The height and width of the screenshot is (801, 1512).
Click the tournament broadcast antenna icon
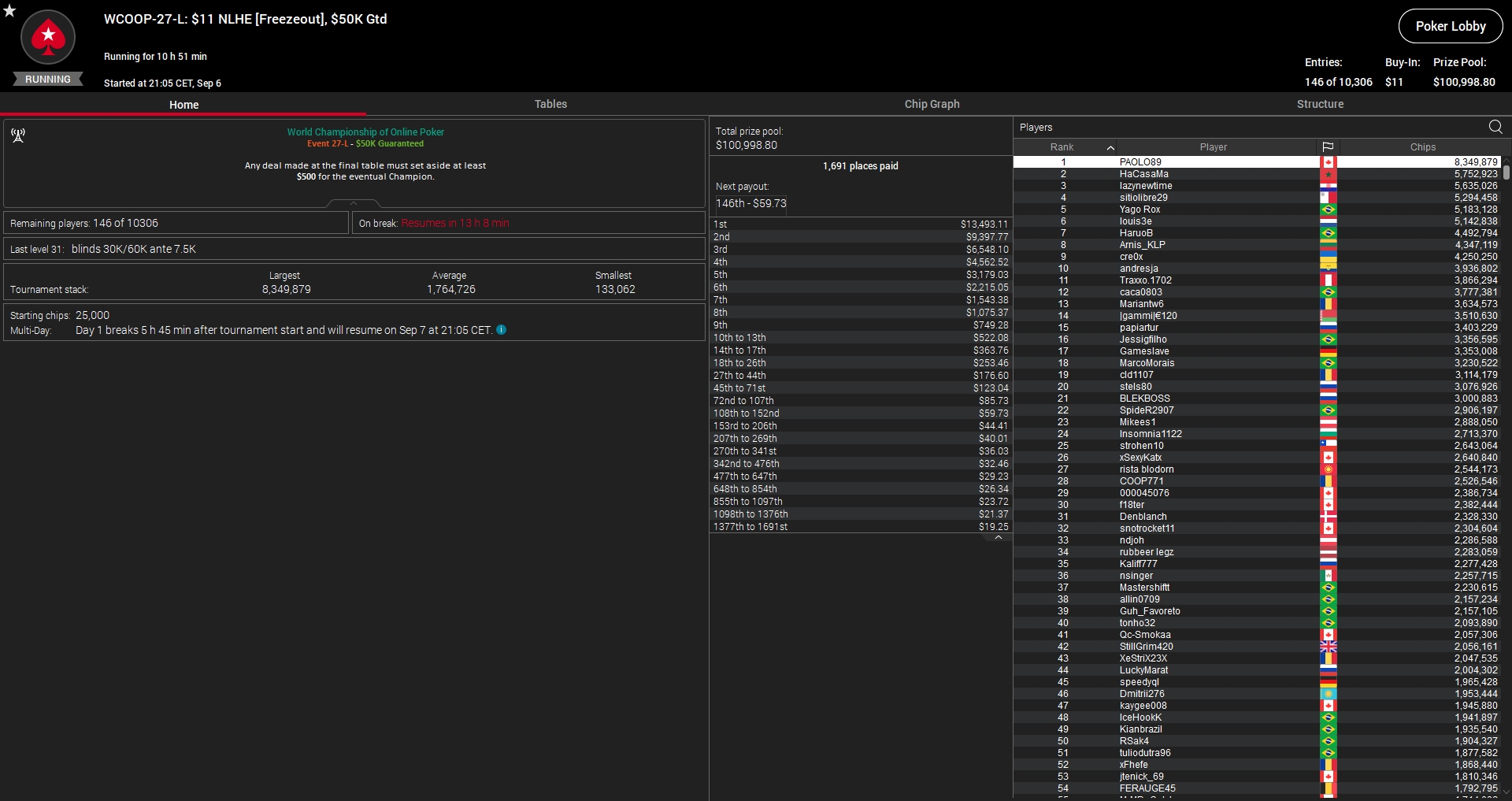click(18, 135)
